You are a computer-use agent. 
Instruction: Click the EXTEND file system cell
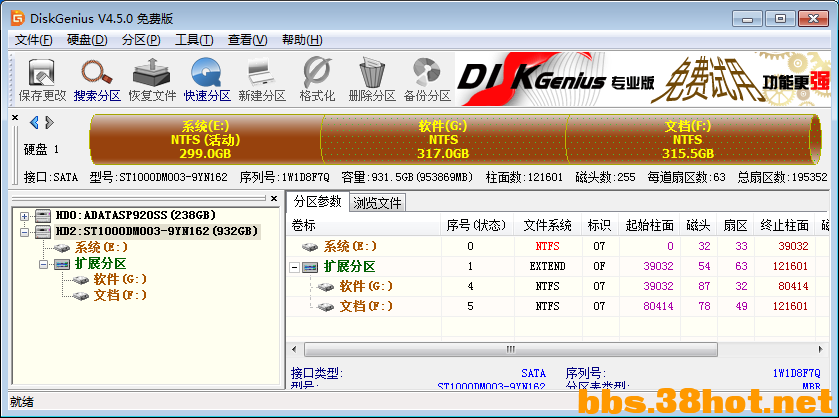(x=547, y=267)
